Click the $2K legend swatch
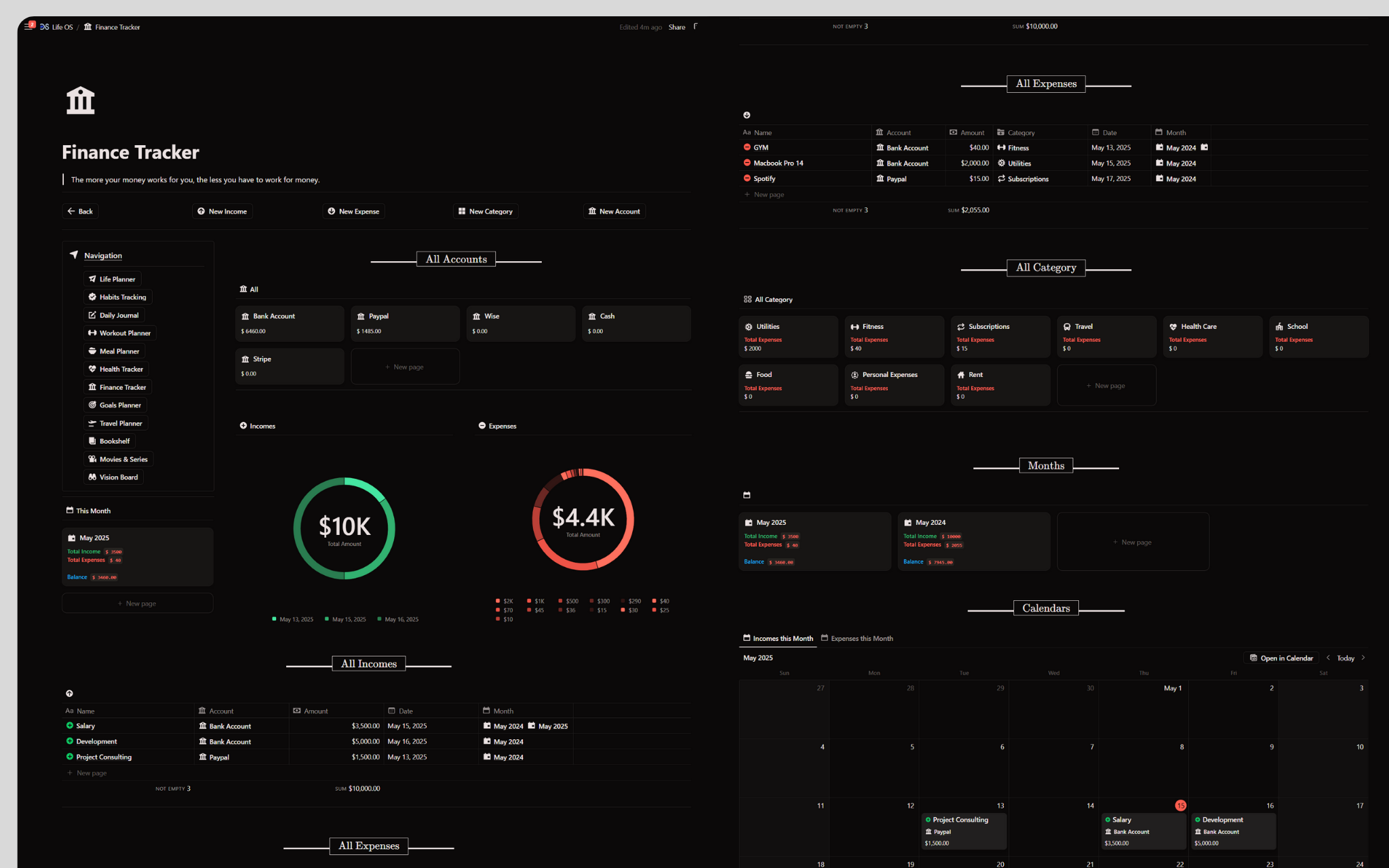1389x868 pixels. pyautogui.click(x=498, y=601)
